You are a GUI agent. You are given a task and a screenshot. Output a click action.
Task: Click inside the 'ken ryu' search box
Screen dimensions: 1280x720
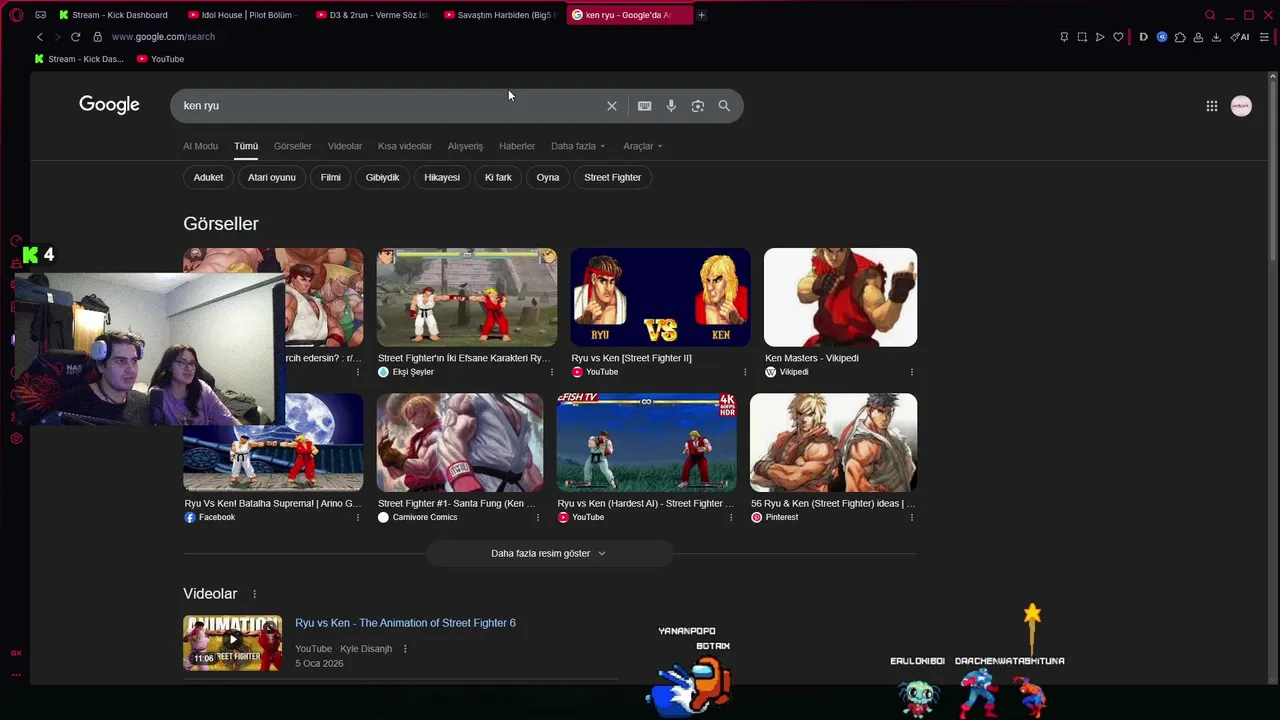coord(390,106)
